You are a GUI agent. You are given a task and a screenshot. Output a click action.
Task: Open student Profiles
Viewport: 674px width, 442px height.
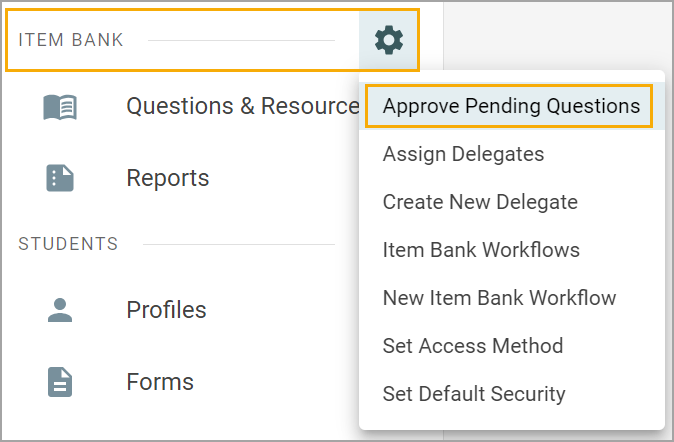[166, 310]
